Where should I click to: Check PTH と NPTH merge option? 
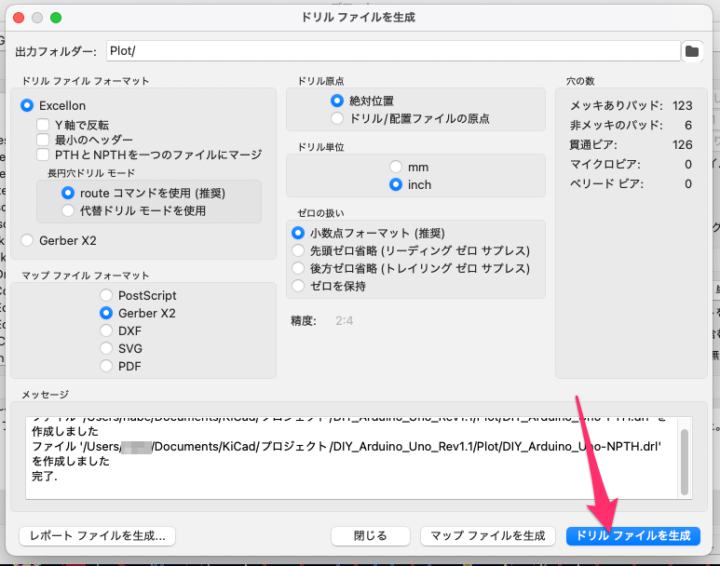pyautogui.click(x=44, y=155)
